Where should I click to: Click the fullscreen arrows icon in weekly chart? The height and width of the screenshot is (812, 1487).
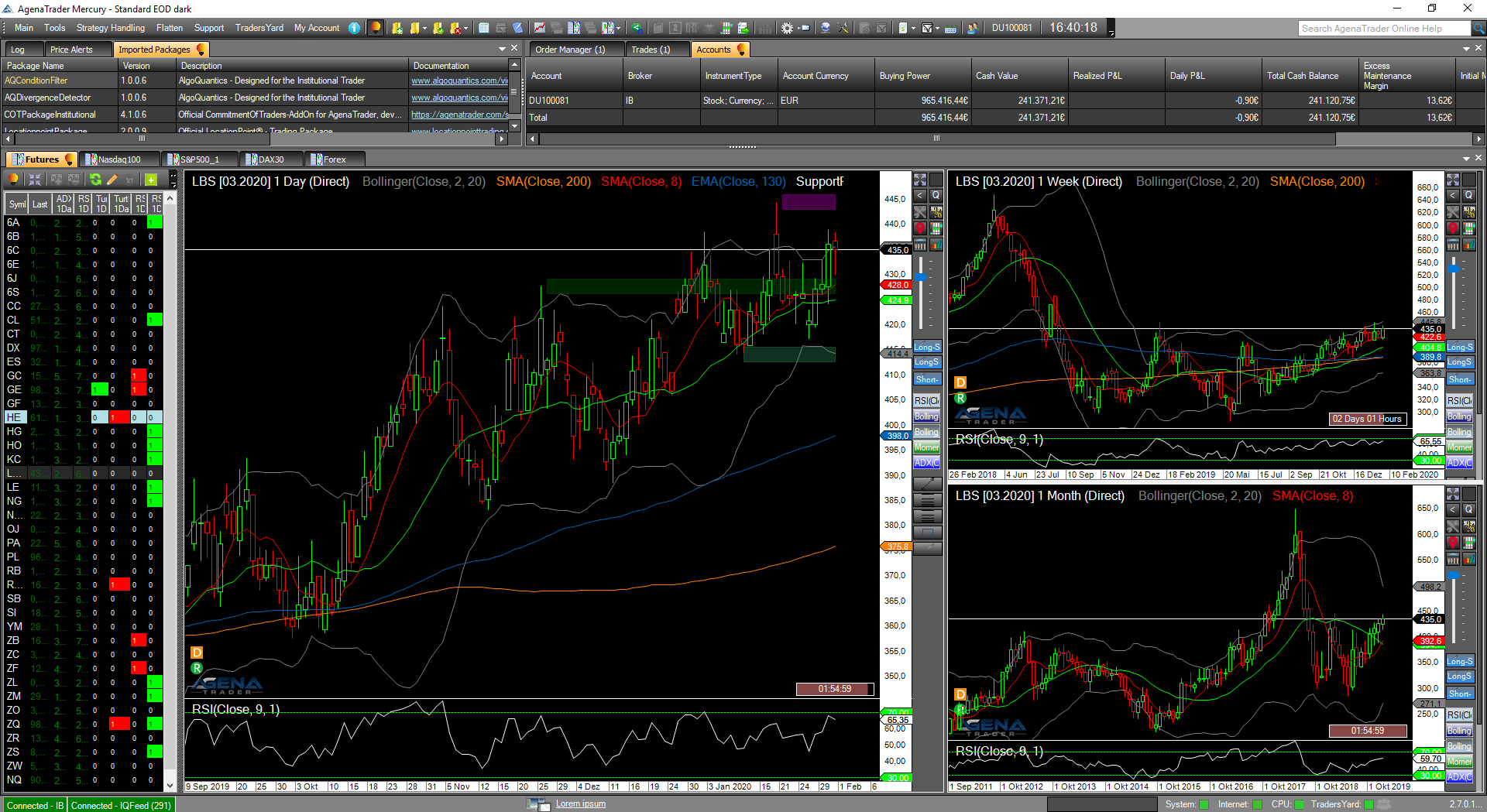point(1453,180)
